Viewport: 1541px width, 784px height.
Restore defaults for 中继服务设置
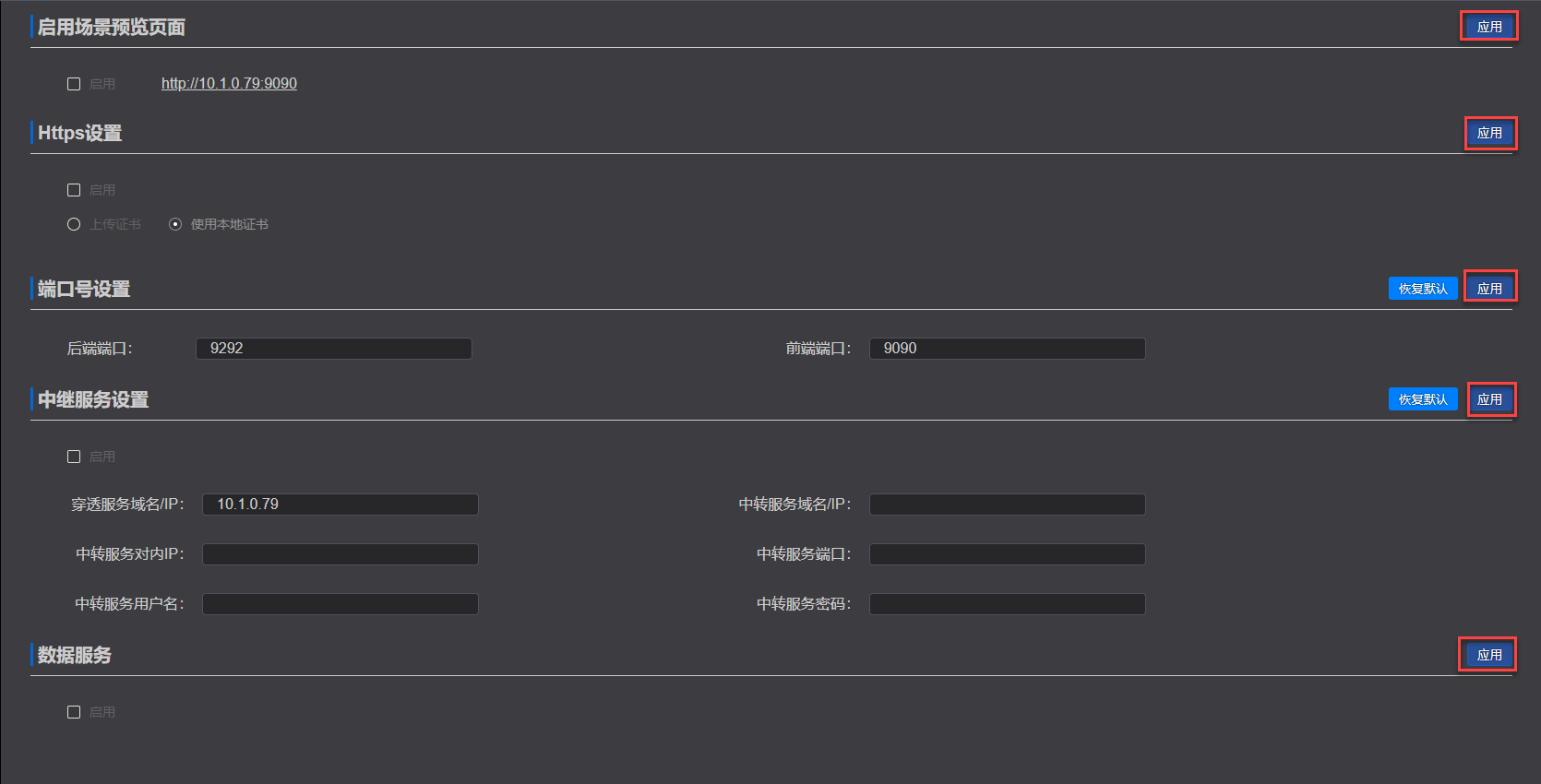point(1422,399)
